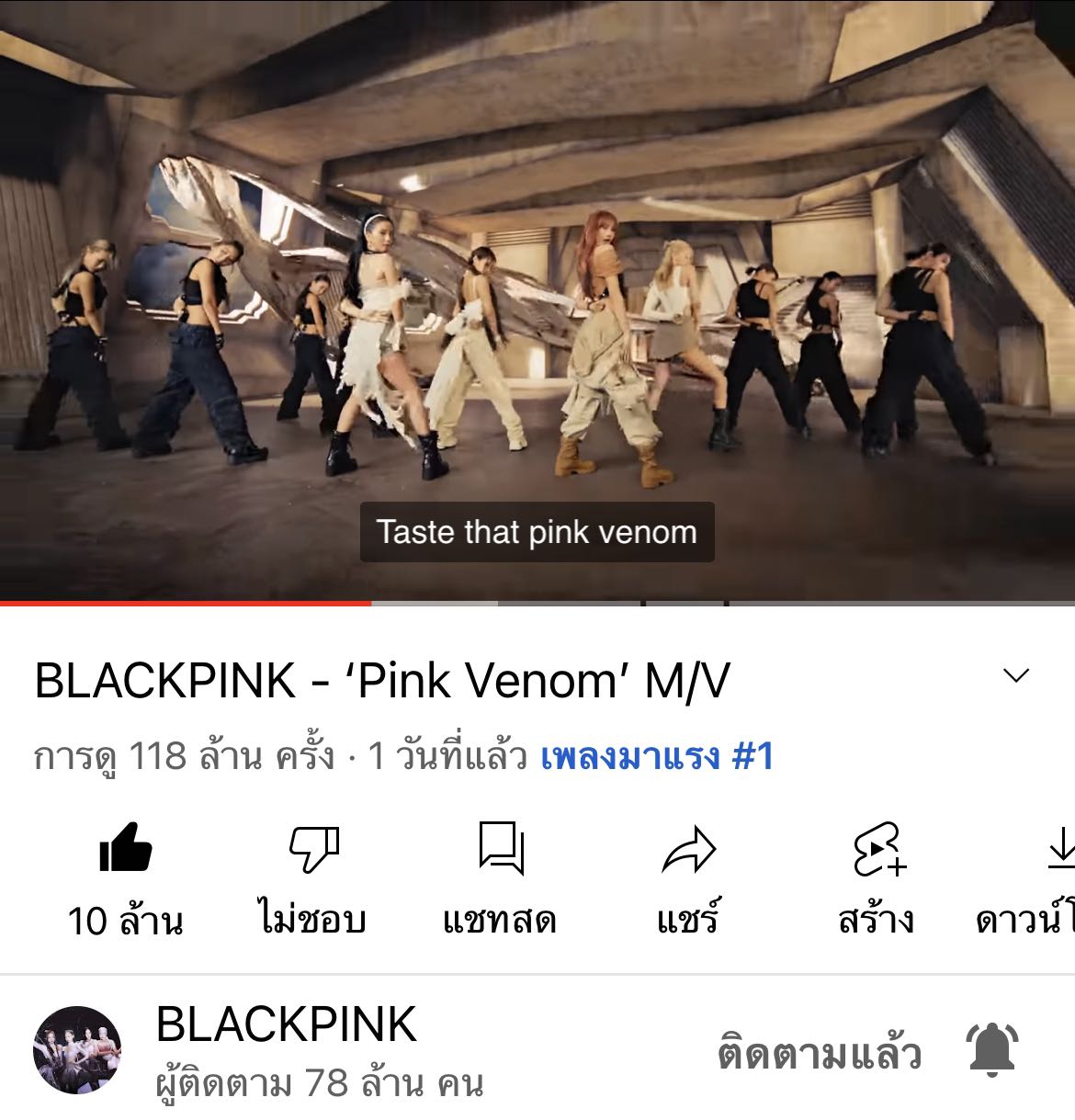Open live chat via the chat bubble icon
The image size is (1075, 1120).
coord(502,848)
